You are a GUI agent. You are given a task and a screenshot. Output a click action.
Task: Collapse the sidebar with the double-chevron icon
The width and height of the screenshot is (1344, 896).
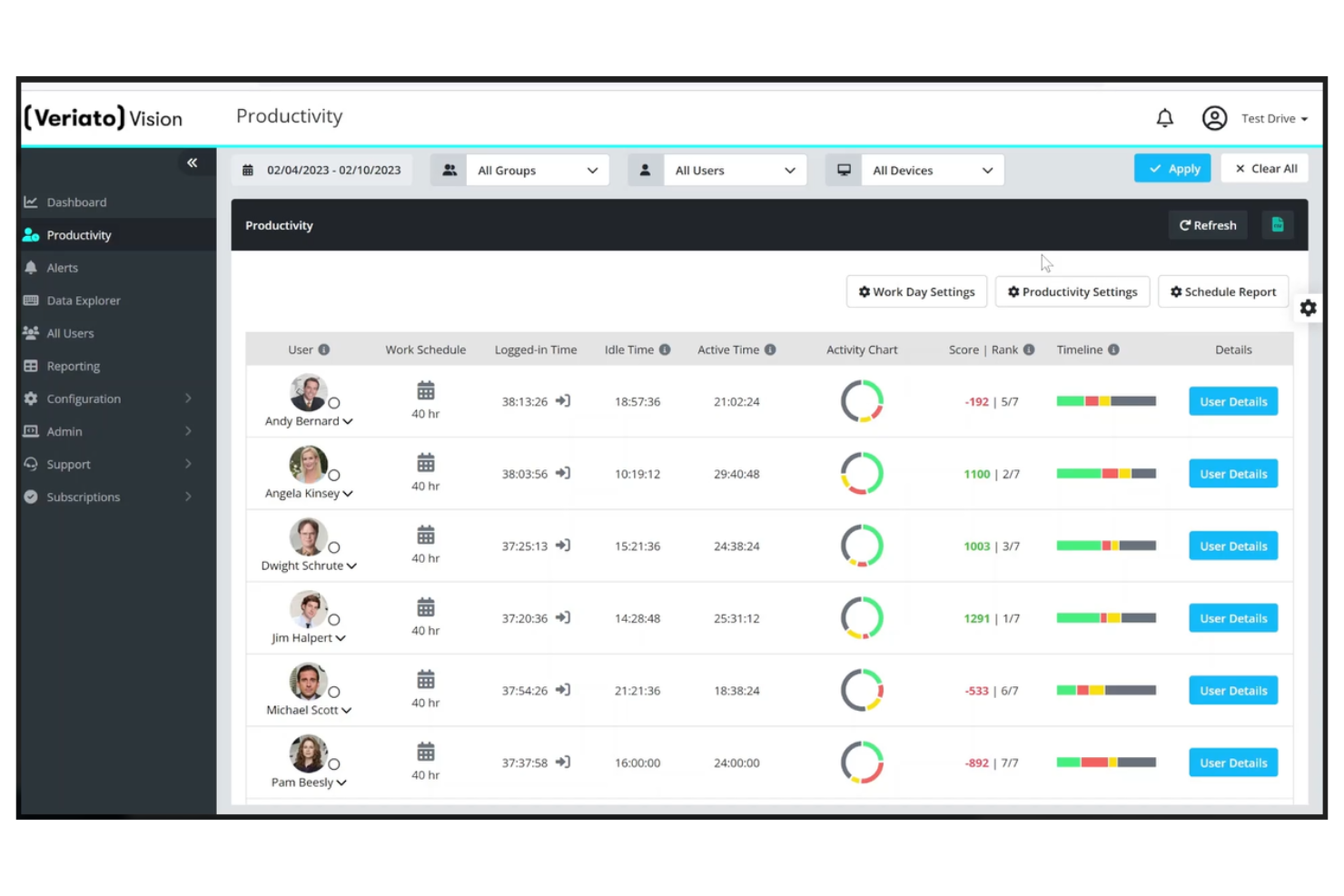click(x=192, y=162)
